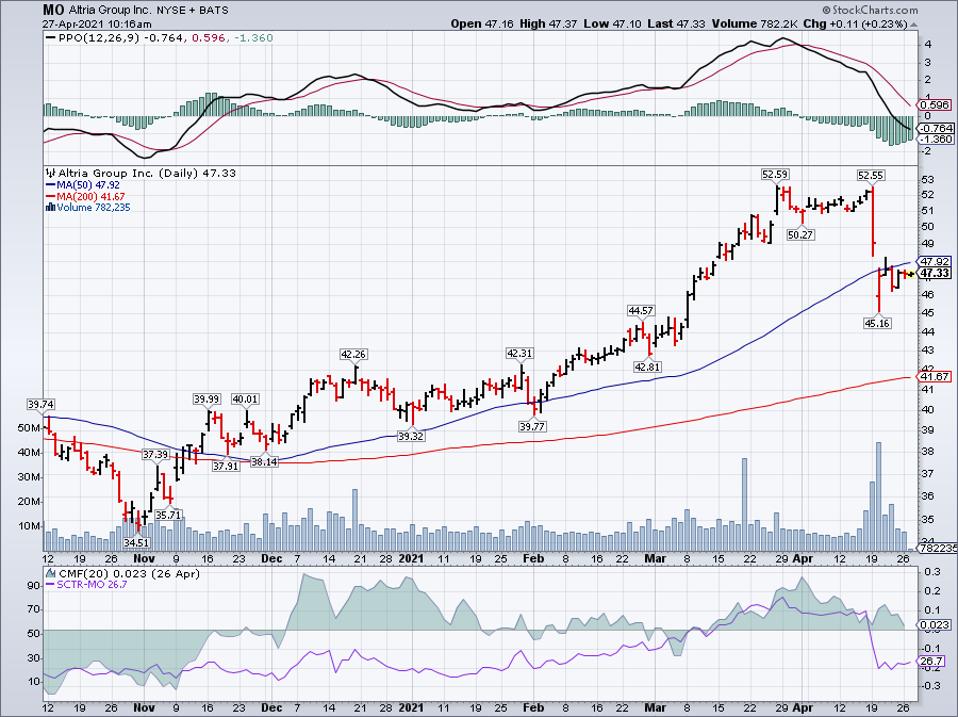958x717 pixels.
Task: Click the -0.764 PPO axis tag
Action: pyautogui.click(x=935, y=128)
